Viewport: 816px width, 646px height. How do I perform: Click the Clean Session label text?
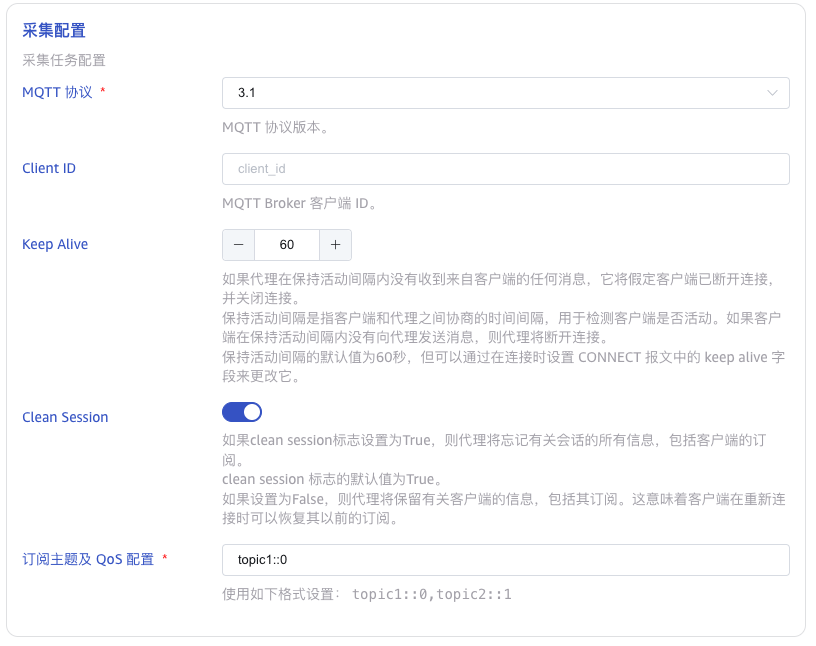(x=64, y=416)
